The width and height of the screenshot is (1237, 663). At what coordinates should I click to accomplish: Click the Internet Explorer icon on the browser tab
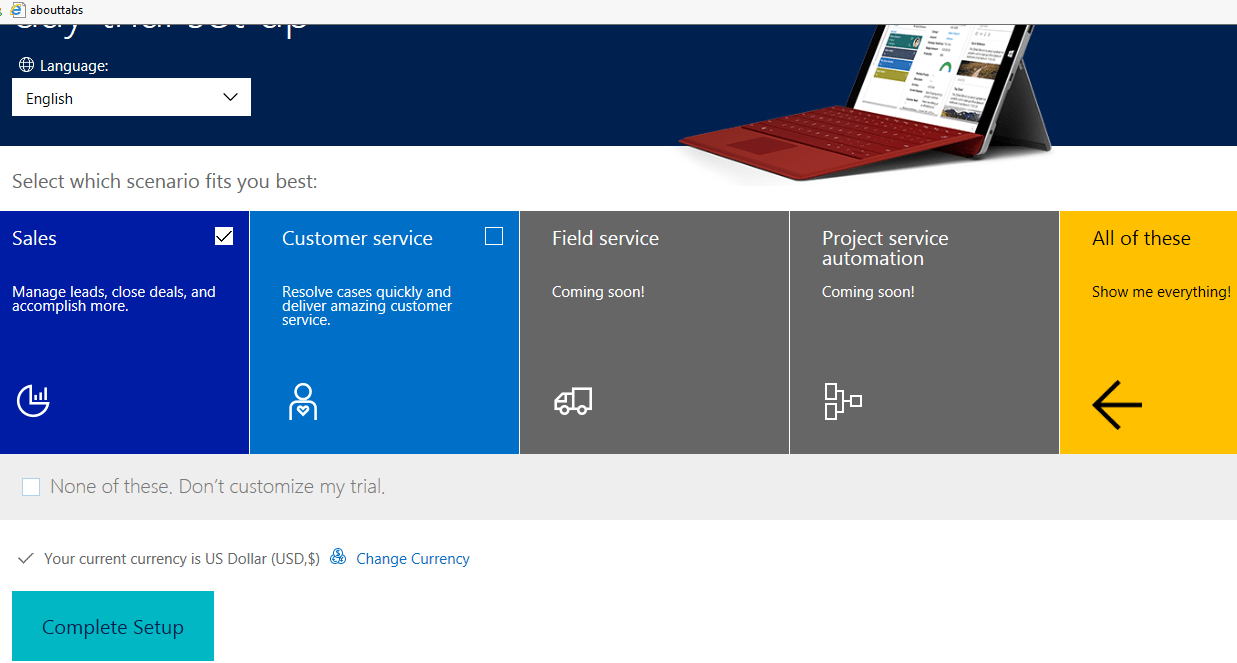click(20, 9)
